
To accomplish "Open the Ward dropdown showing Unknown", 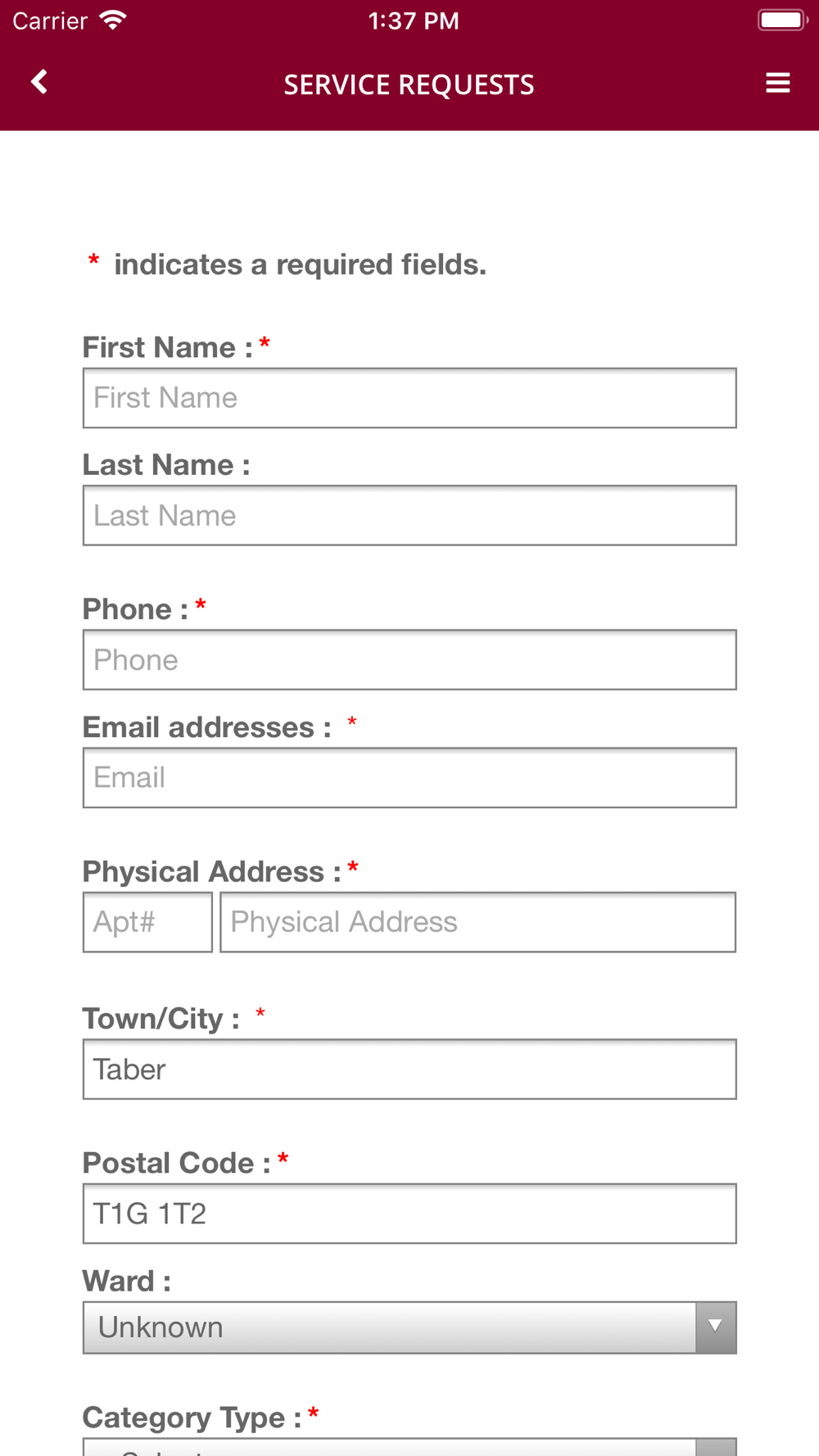I will coord(390,1327).
